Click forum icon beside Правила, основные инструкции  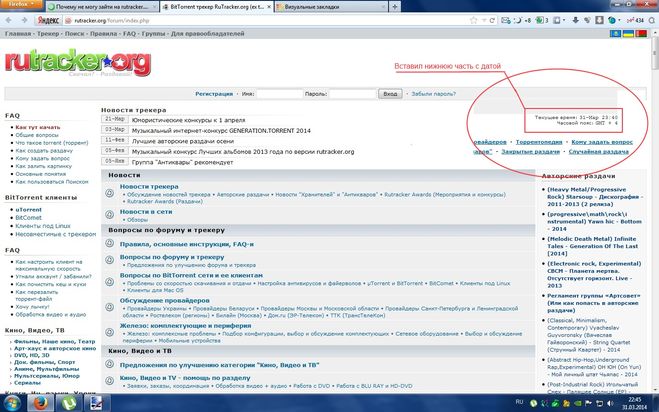tap(109, 243)
